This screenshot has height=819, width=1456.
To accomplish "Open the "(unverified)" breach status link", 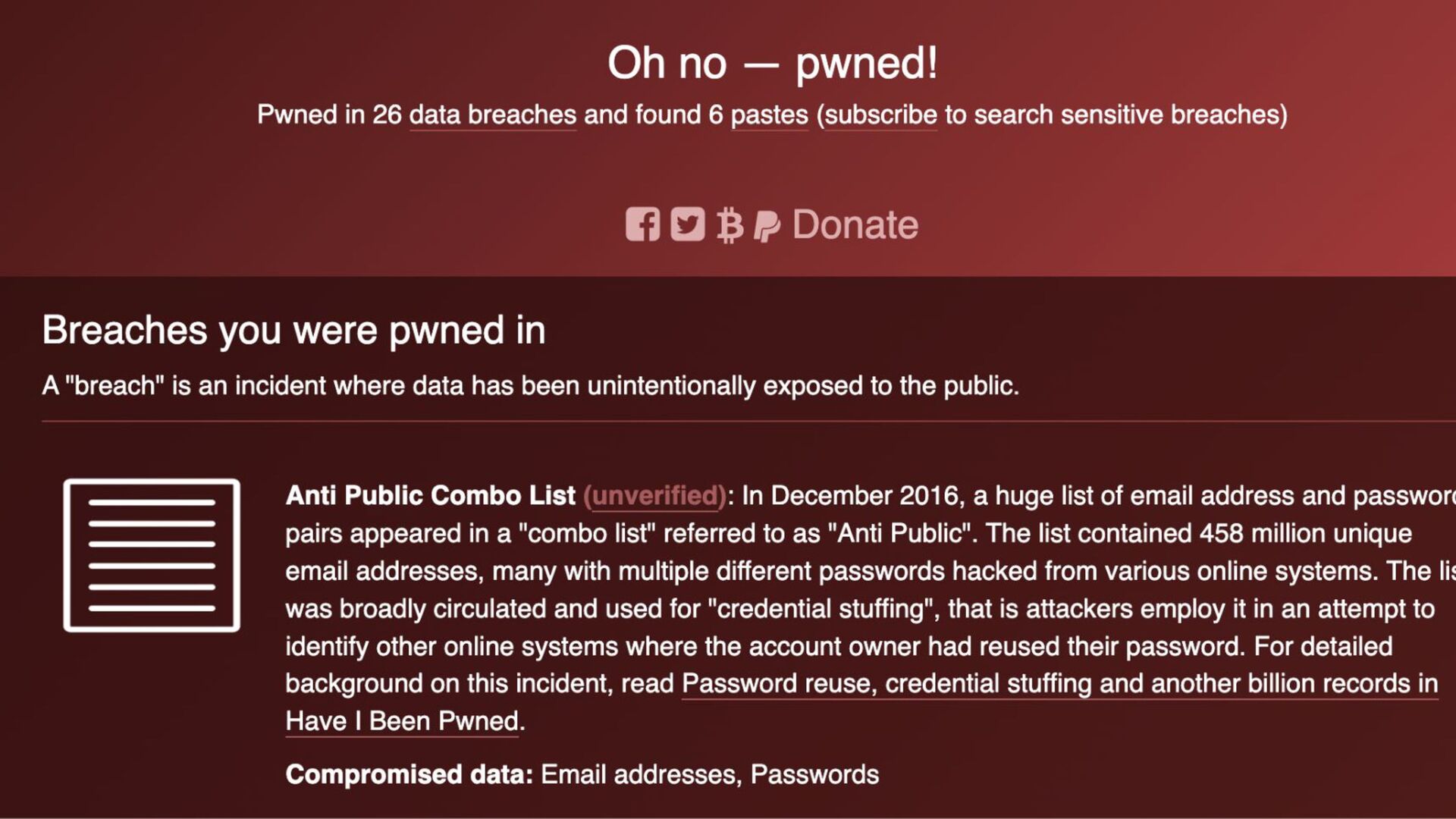I will coord(655,495).
